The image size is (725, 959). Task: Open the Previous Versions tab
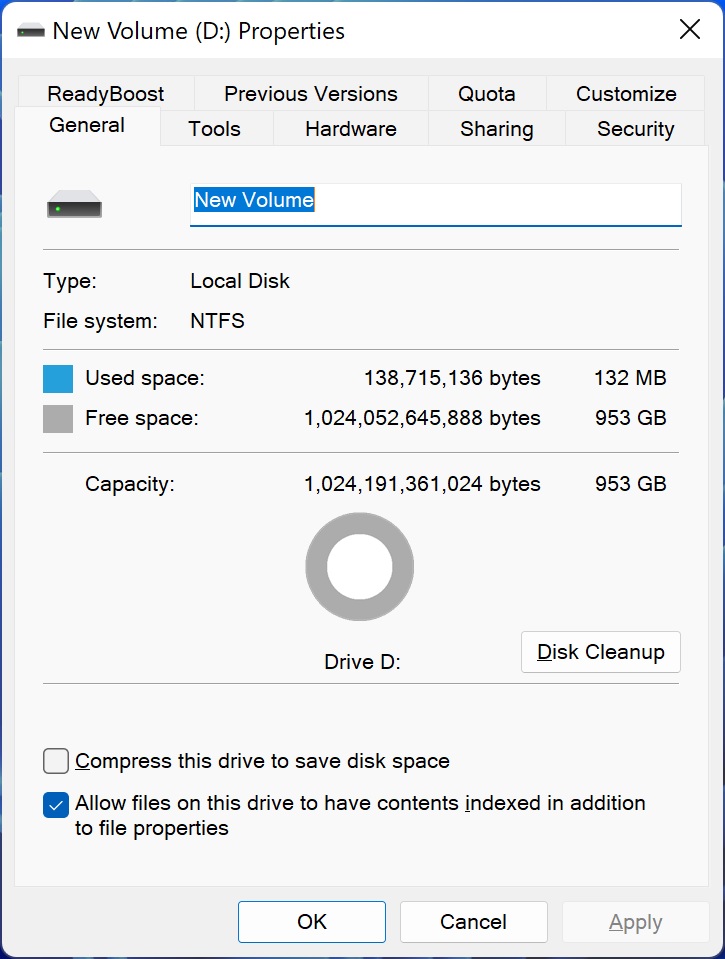[311, 94]
